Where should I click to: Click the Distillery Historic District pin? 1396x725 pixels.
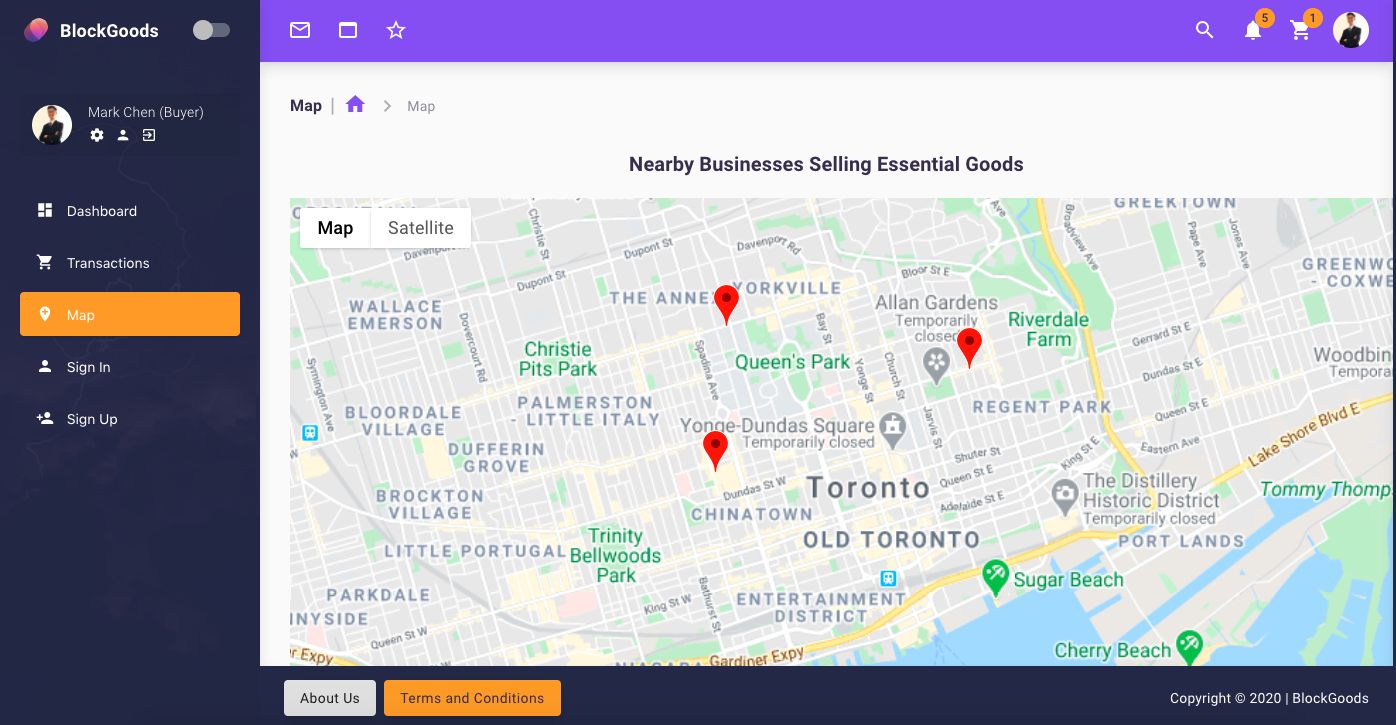[1065, 496]
